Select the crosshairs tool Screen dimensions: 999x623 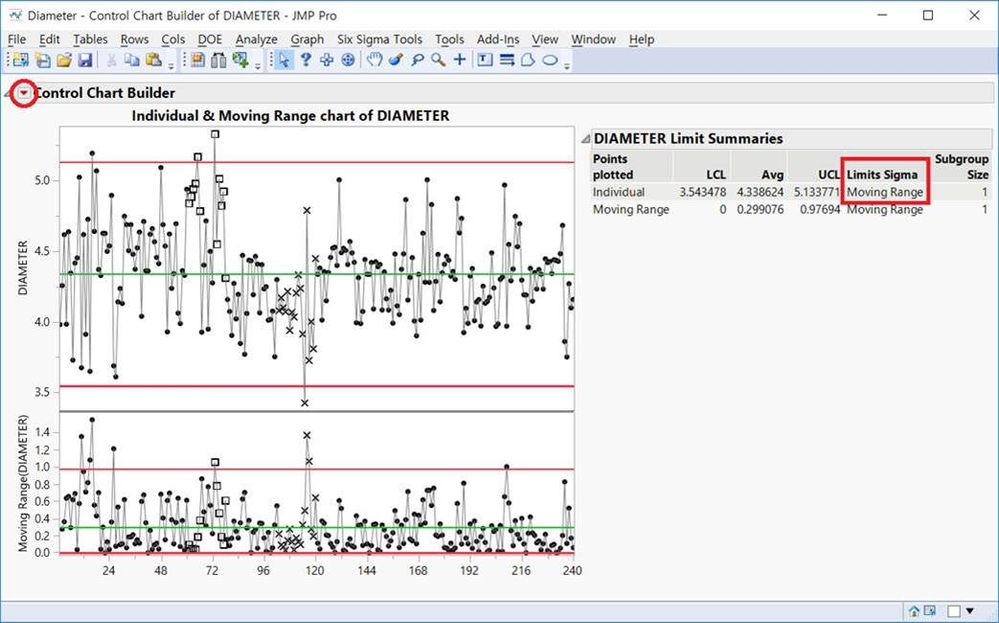coord(460,61)
